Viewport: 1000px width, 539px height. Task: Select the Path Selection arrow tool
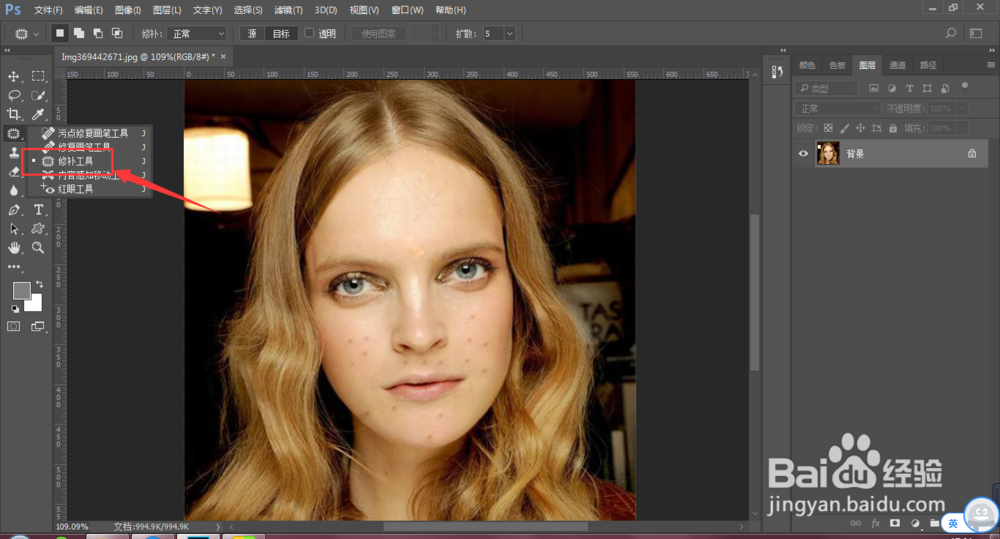[13, 229]
